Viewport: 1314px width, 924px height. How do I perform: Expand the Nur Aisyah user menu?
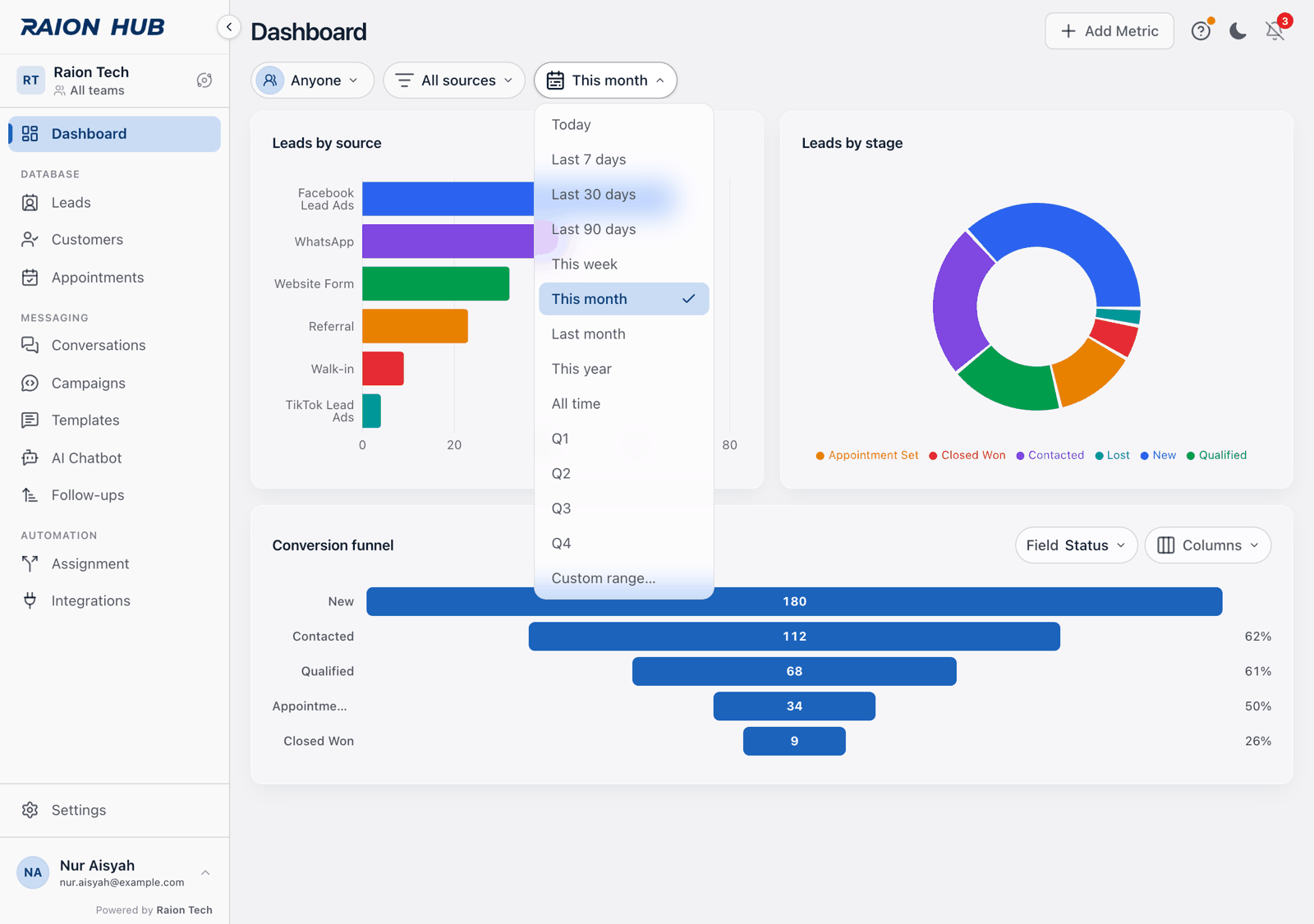point(114,873)
